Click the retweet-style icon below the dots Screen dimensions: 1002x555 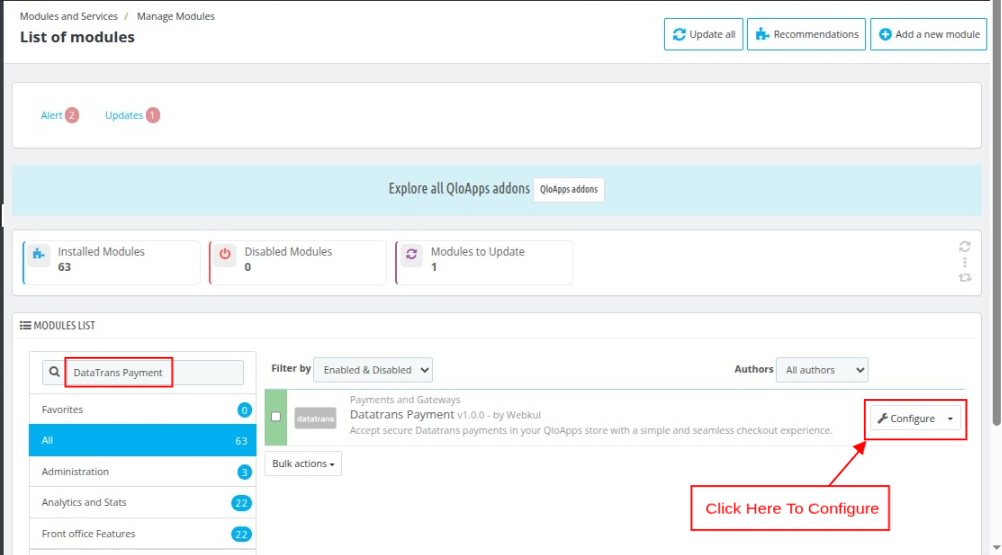[965, 278]
